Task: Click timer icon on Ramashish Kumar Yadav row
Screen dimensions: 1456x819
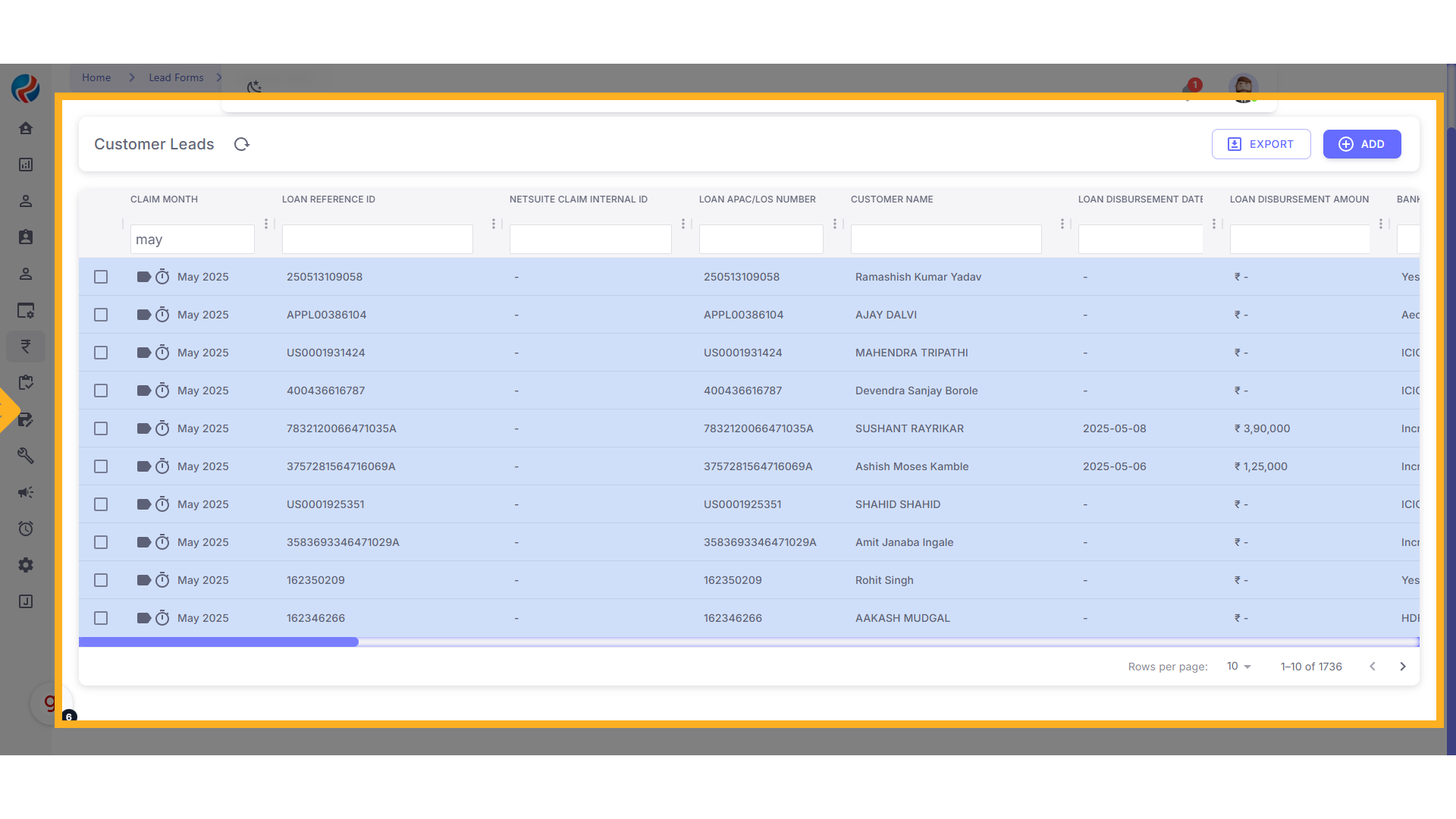Action: [162, 277]
